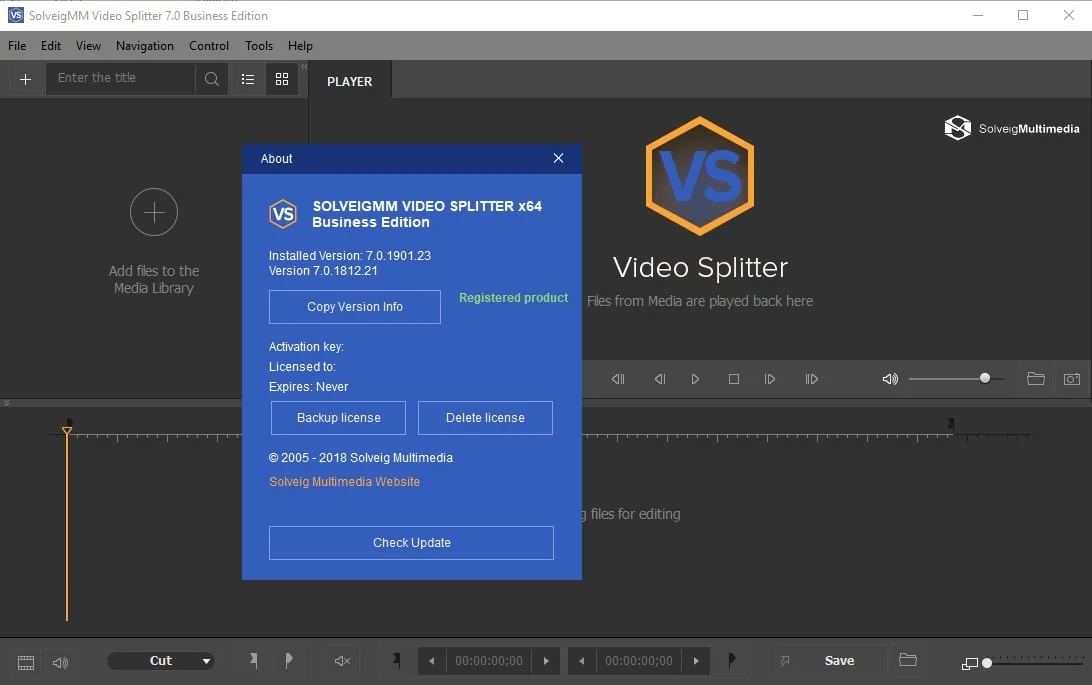
Task: Mute audio with the crossed speaker icon
Action: click(342, 661)
